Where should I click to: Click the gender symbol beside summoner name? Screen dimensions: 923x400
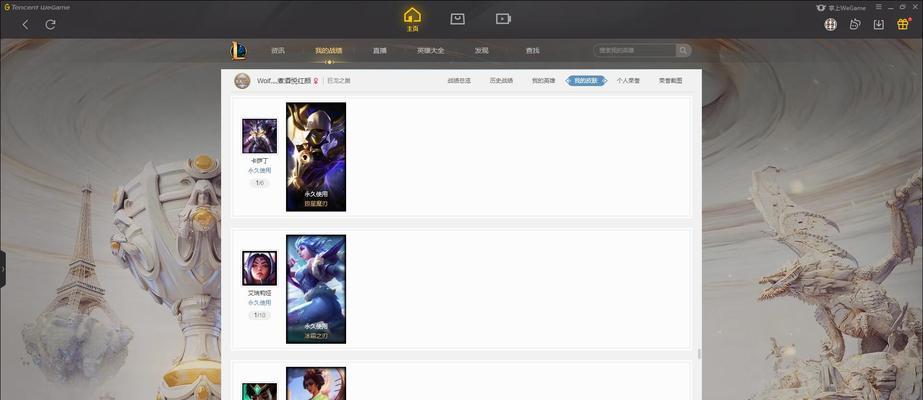(316, 81)
